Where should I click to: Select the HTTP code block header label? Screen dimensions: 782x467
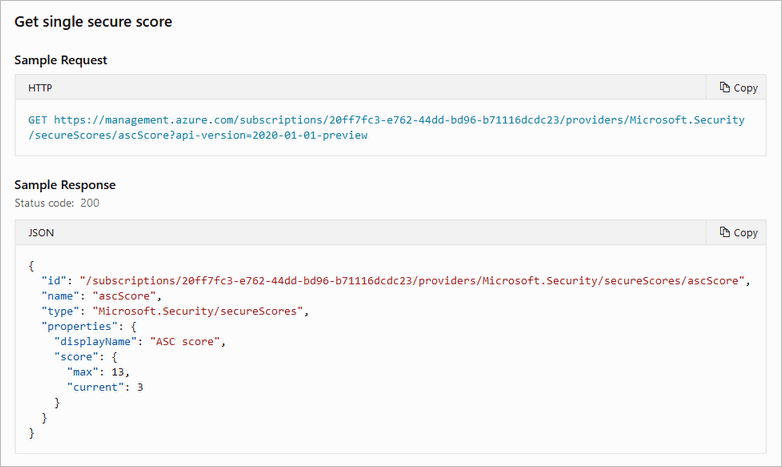[40, 88]
